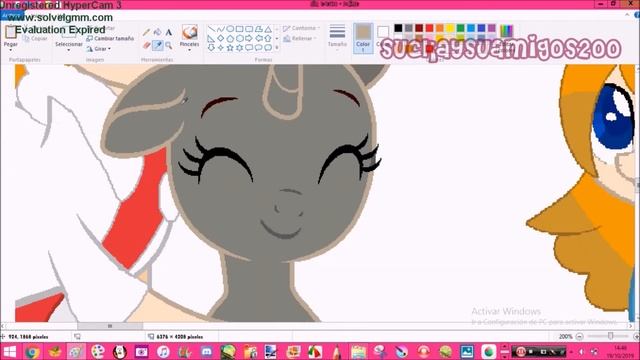
Task: Open the music app taskbar icon
Action: click(x=163, y=351)
